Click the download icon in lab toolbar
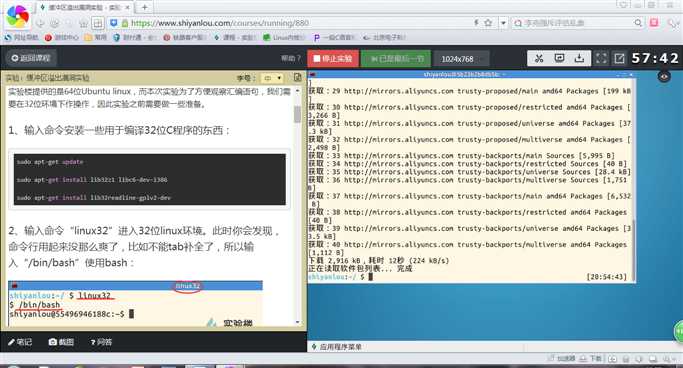 [579, 58]
